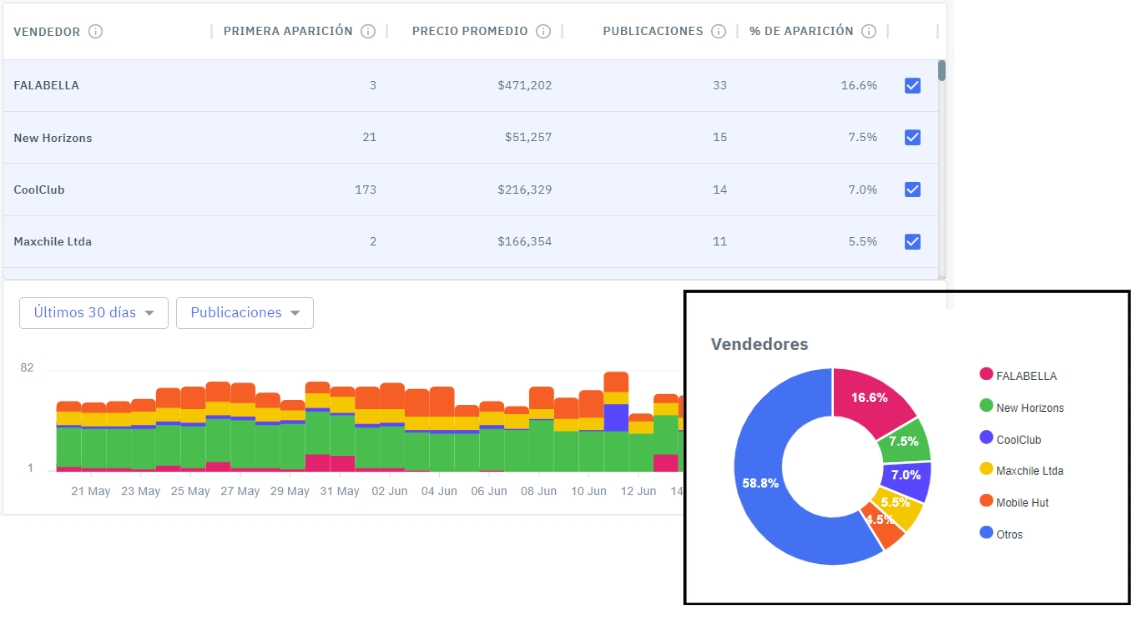Sort by the VENDEDOR column header

tap(47, 31)
